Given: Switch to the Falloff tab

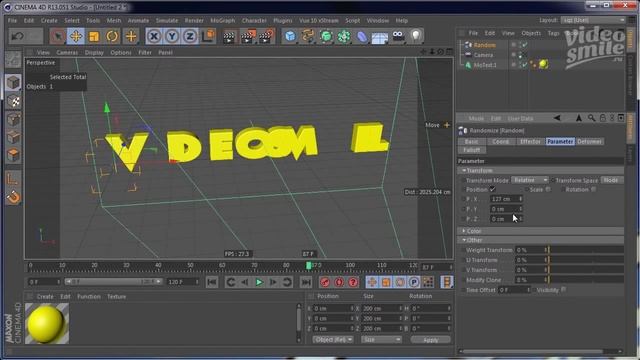Looking at the screenshot, I should pos(471,150).
